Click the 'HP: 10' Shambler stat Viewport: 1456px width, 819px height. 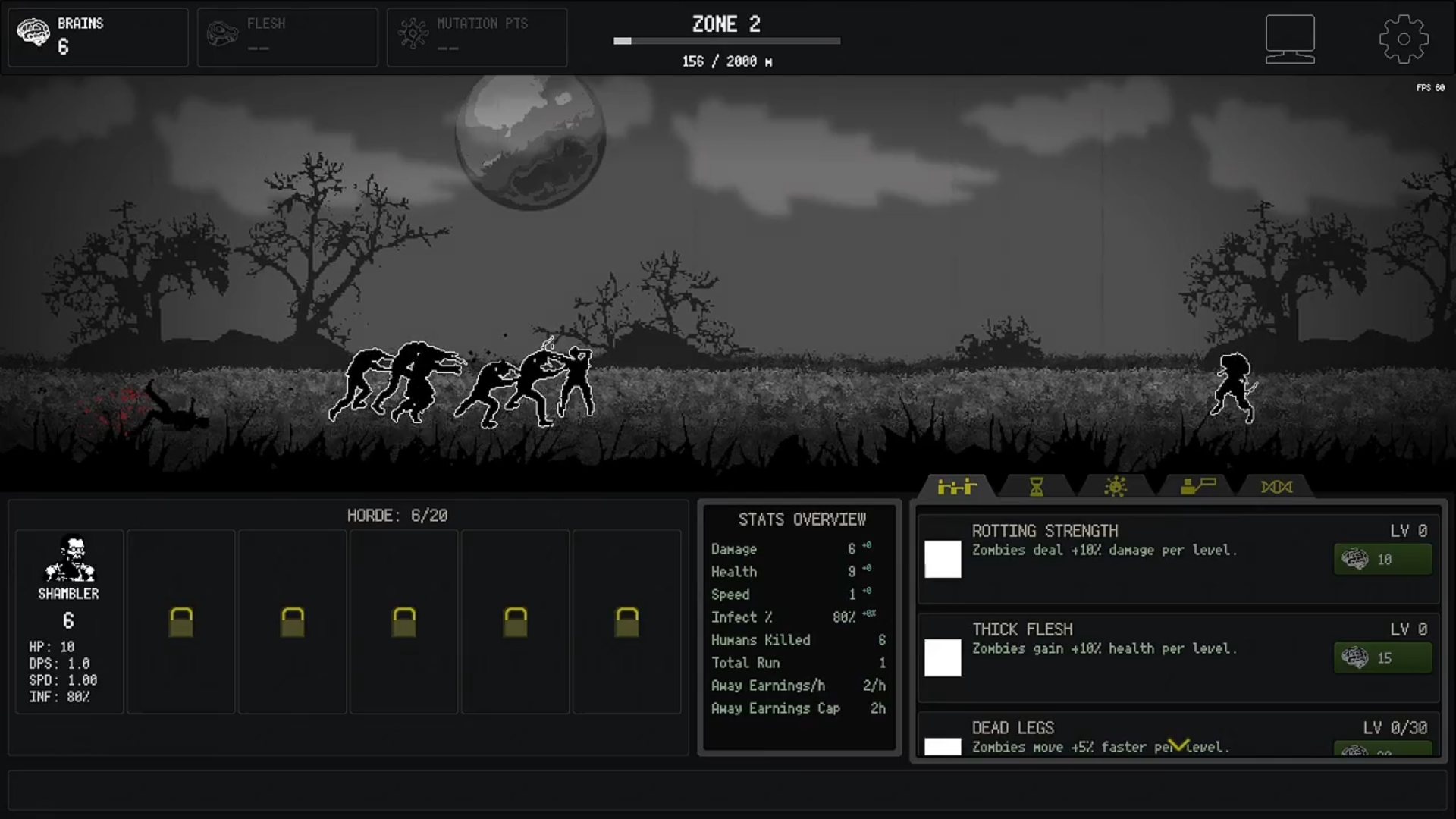pos(52,647)
